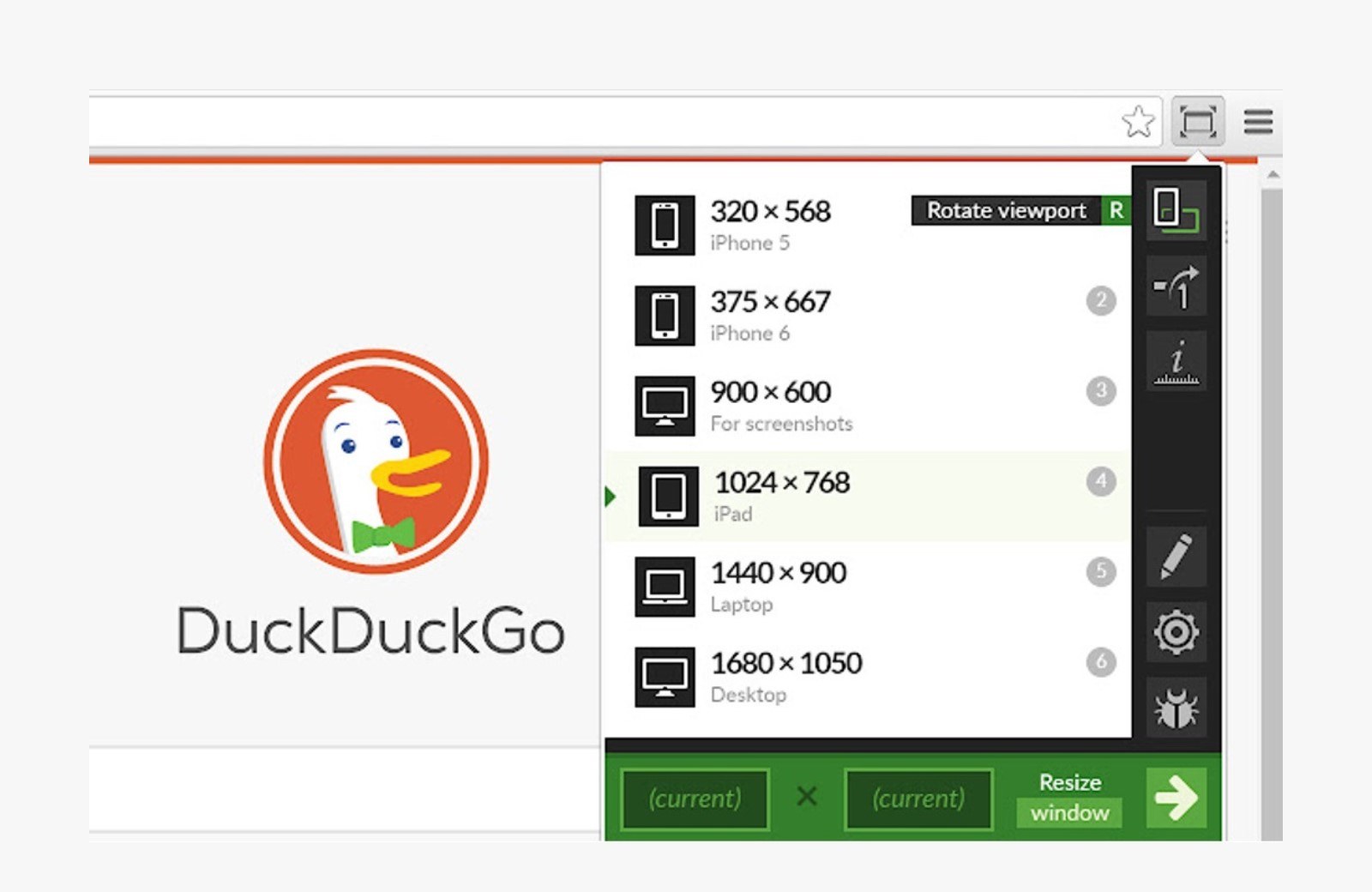
Task: Click the shortcut badge number 4
Action: click(x=1101, y=480)
